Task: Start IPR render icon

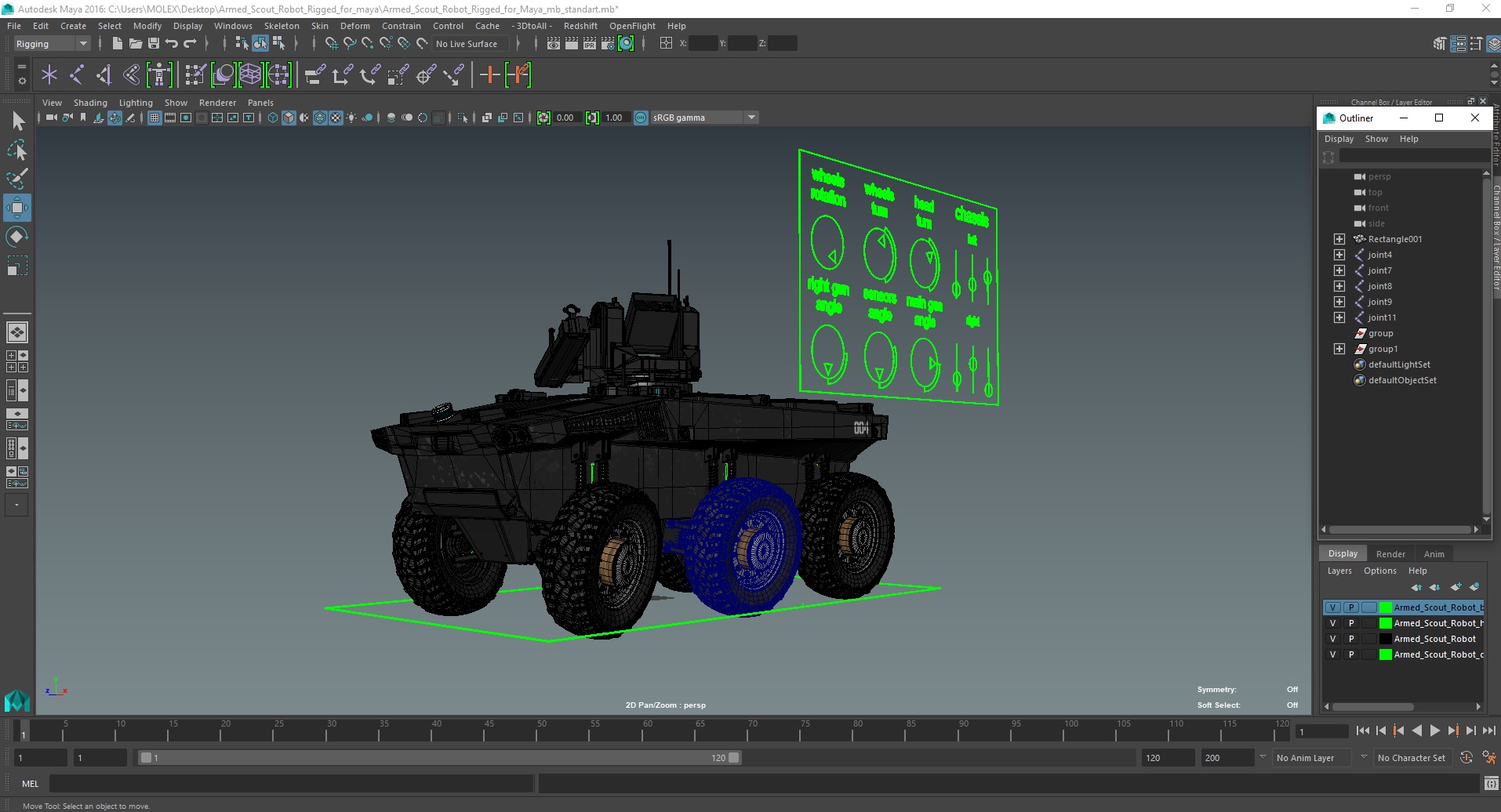Action: point(590,44)
